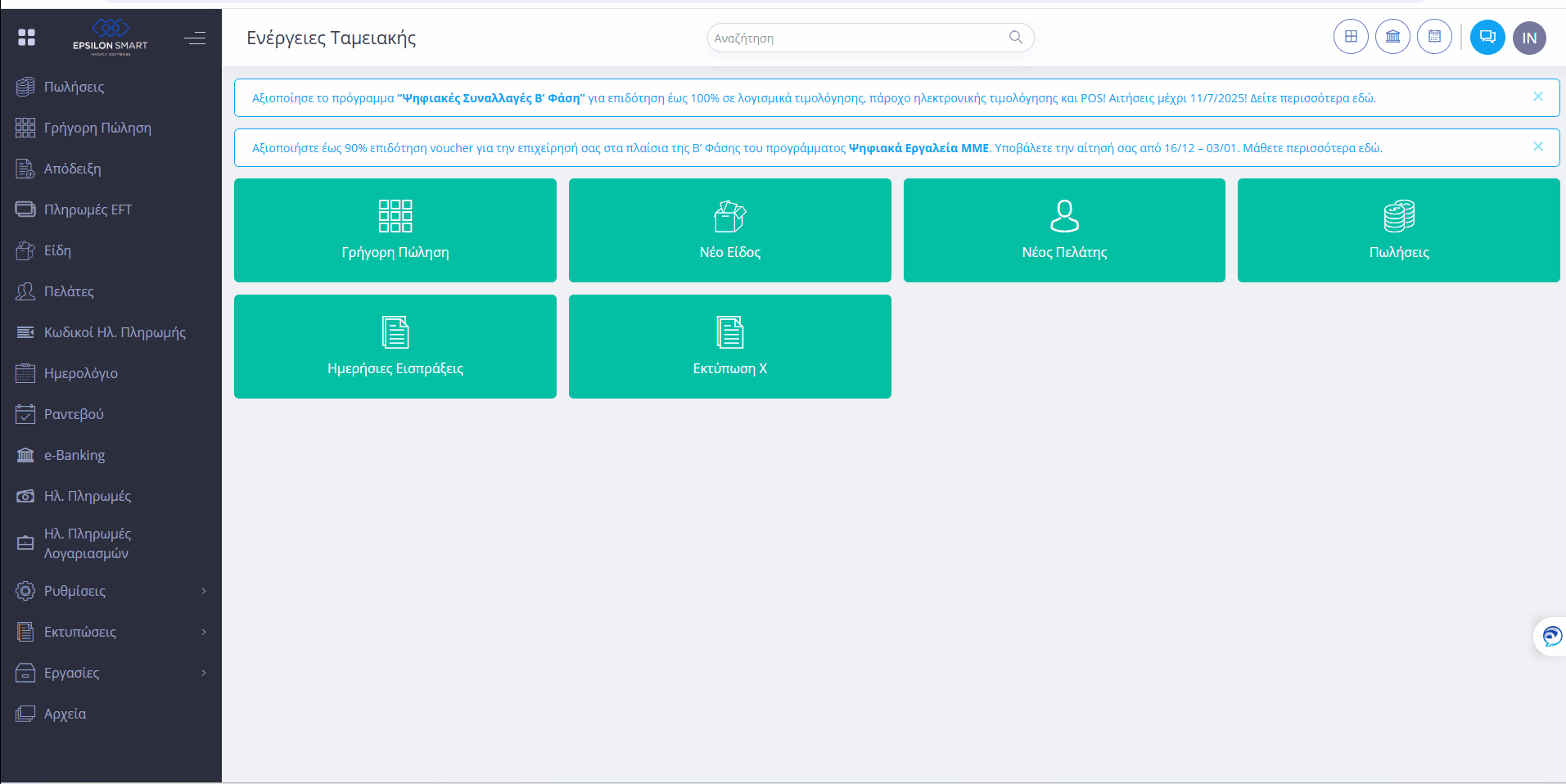Expand the Εκτυπώσεις sidebar submenu
1566x784 pixels.
(x=111, y=632)
